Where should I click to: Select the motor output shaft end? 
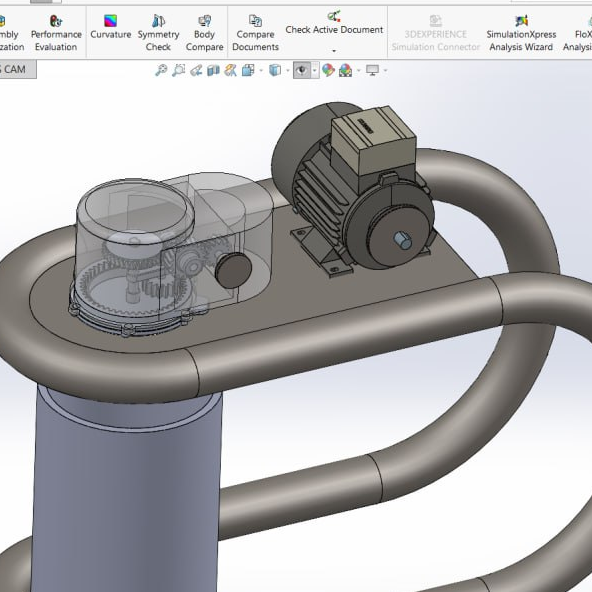tap(403, 240)
